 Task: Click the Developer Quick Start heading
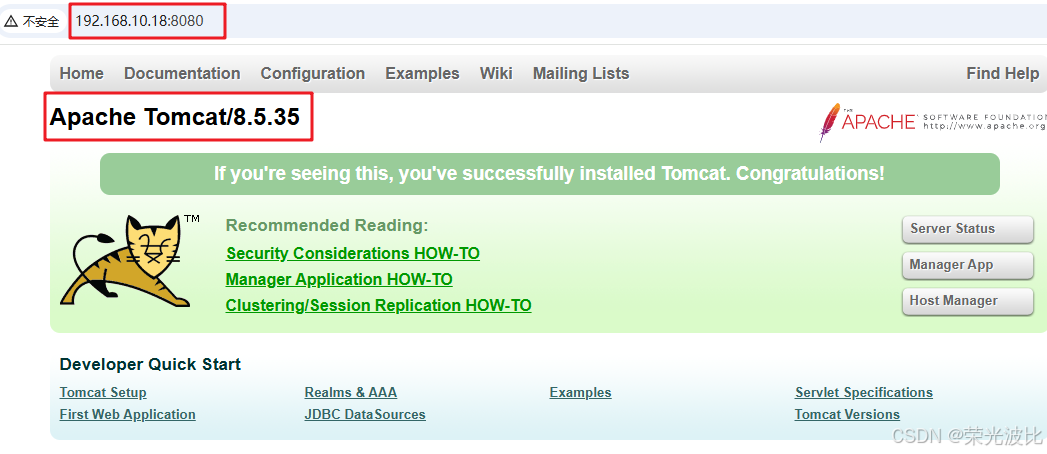[150, 365]
